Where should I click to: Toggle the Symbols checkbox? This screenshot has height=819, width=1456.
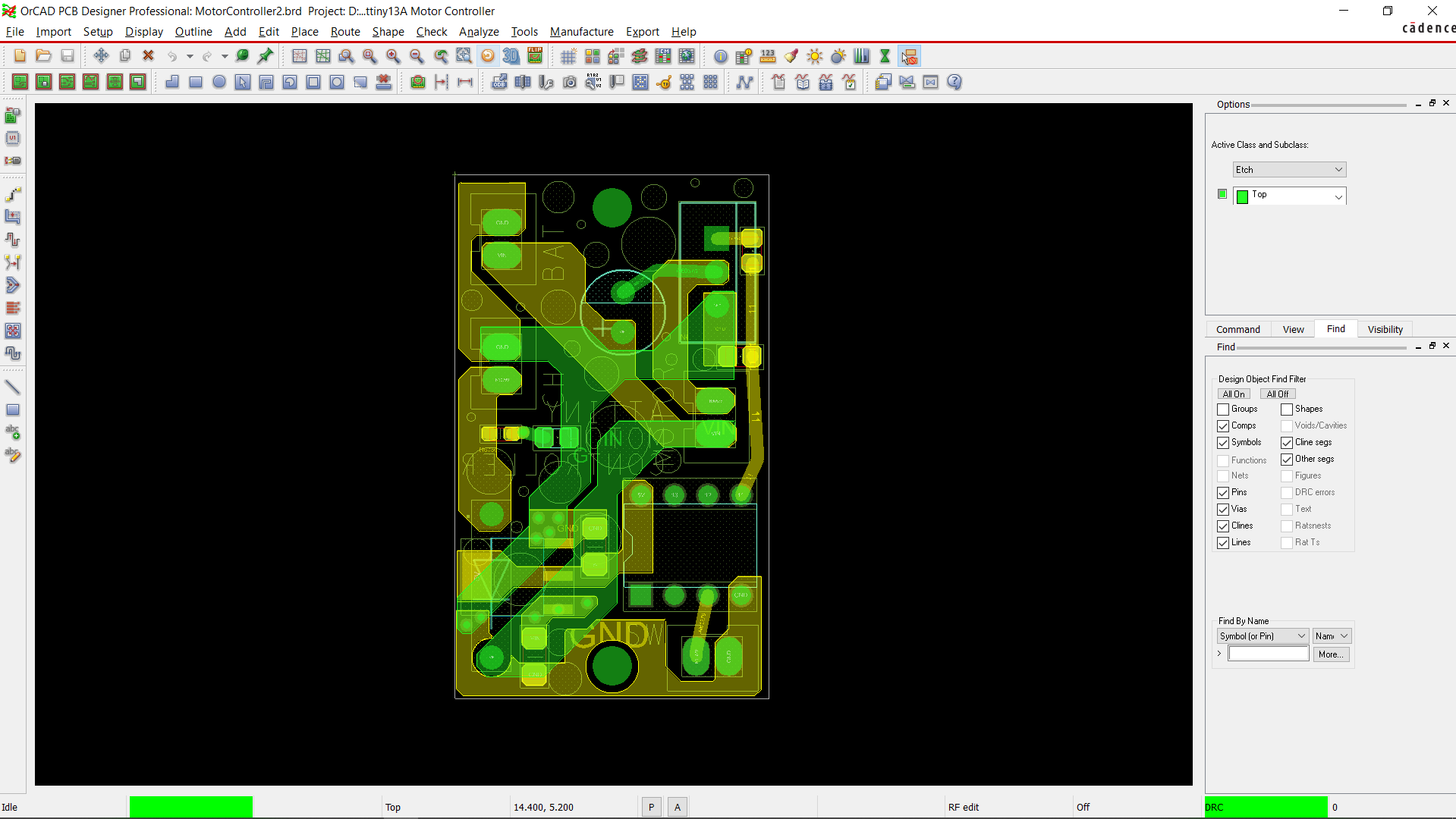click(1223, 443)
